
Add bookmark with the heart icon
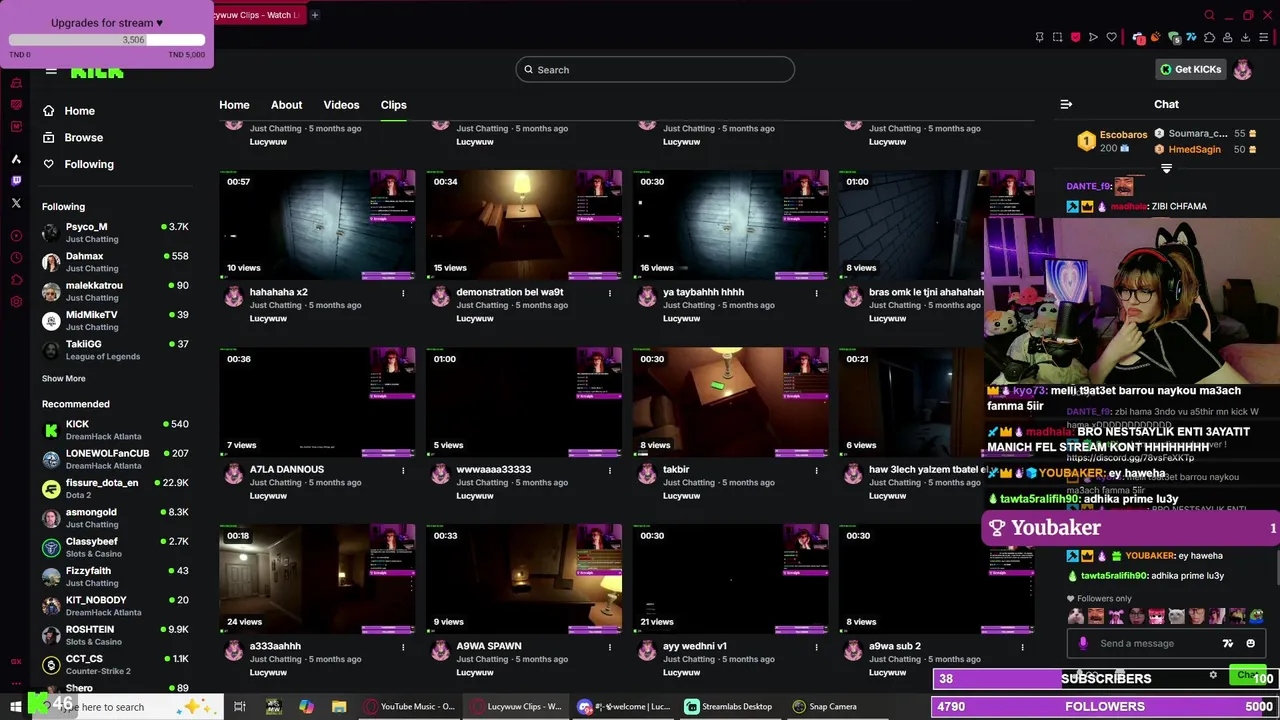coord(1112,37)
